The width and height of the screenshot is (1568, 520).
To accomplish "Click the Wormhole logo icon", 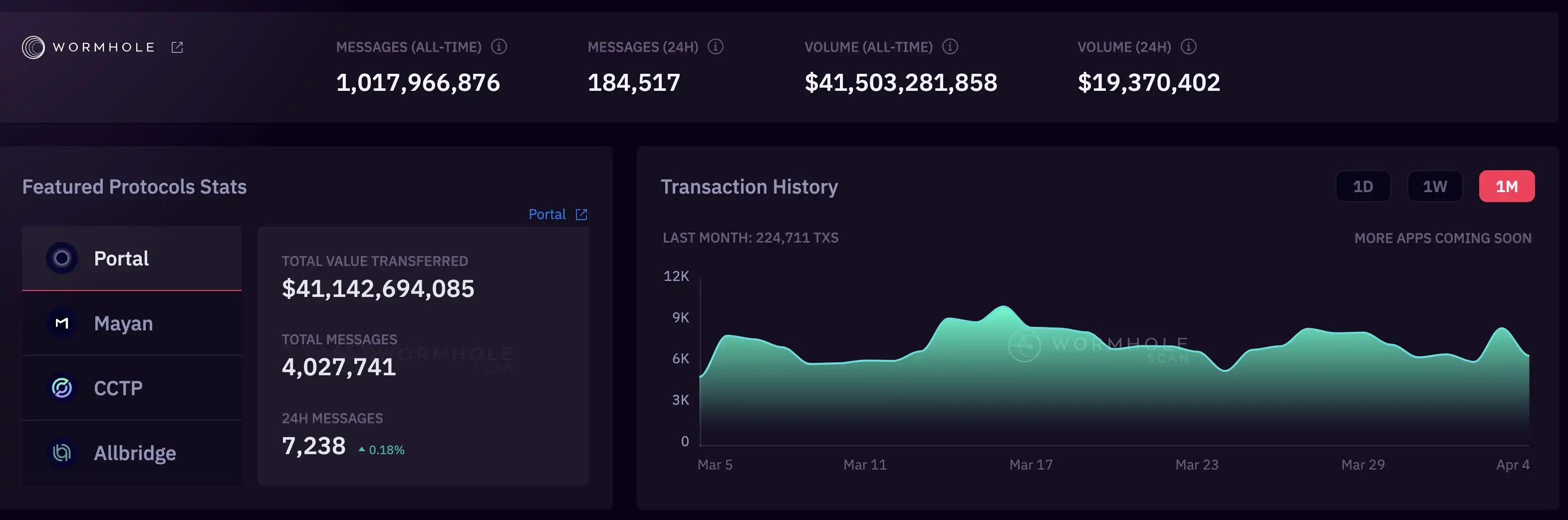I will point(33,47).
